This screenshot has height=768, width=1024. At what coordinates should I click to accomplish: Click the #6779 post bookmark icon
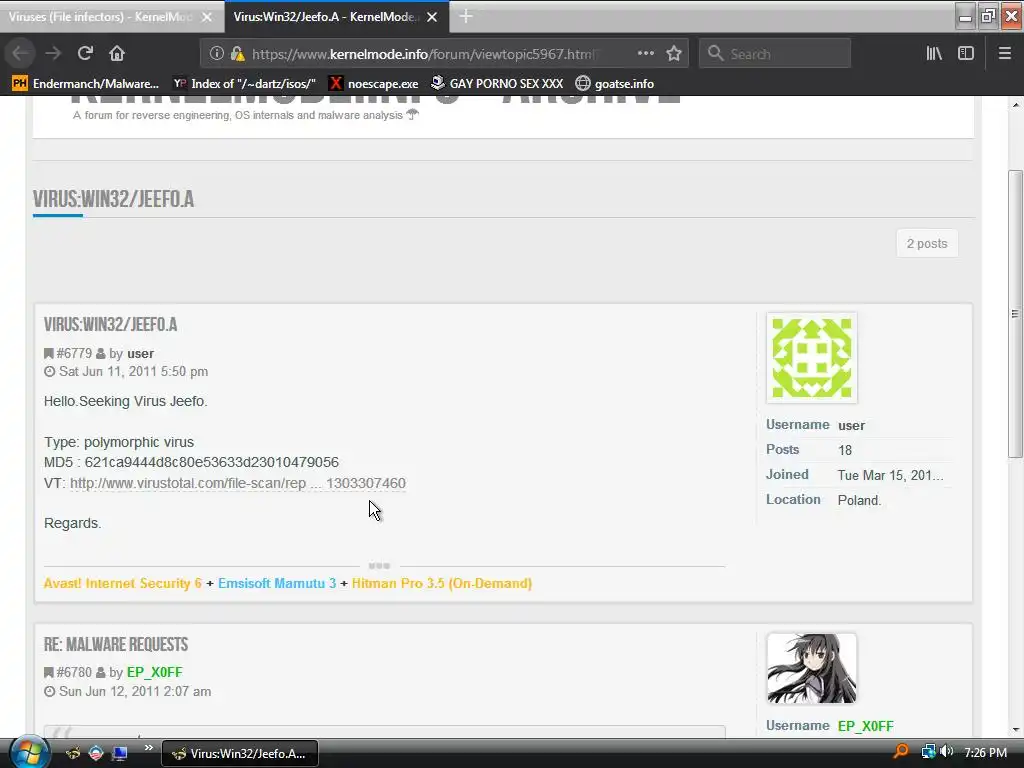(x=48, y=353)
